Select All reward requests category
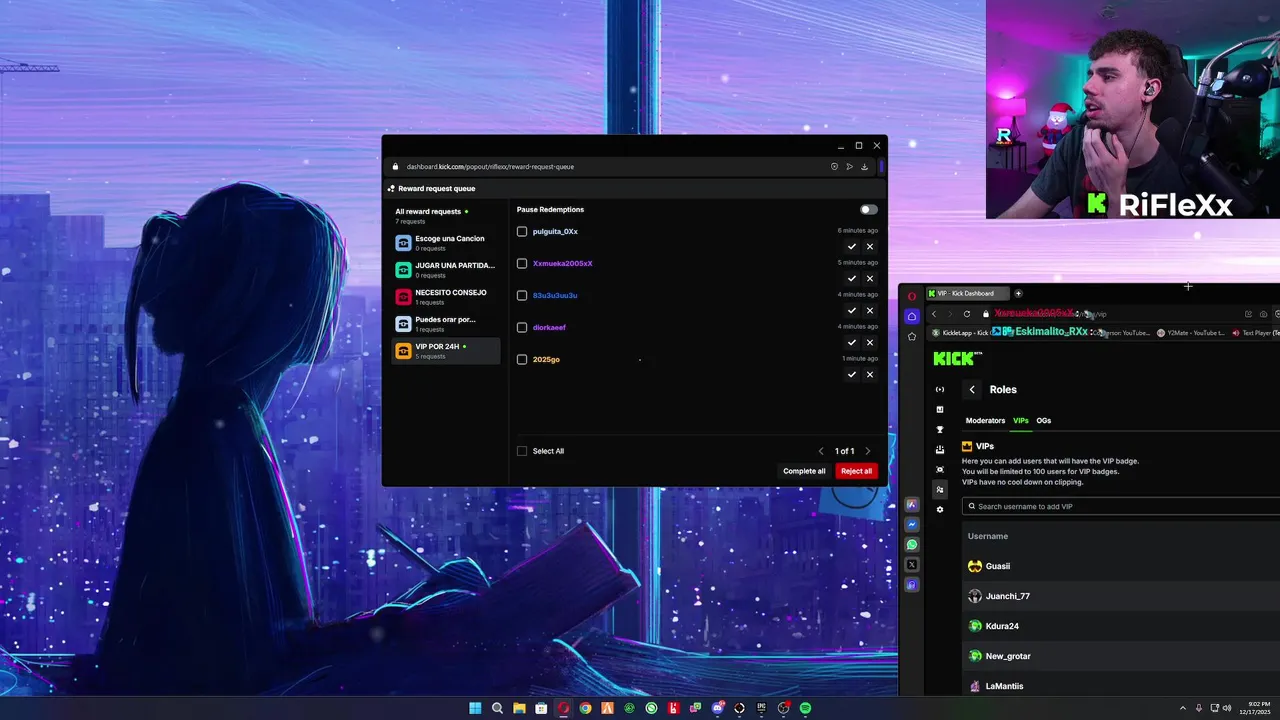The width and height of the screenshot is (1280, 720). pos(445,216)
